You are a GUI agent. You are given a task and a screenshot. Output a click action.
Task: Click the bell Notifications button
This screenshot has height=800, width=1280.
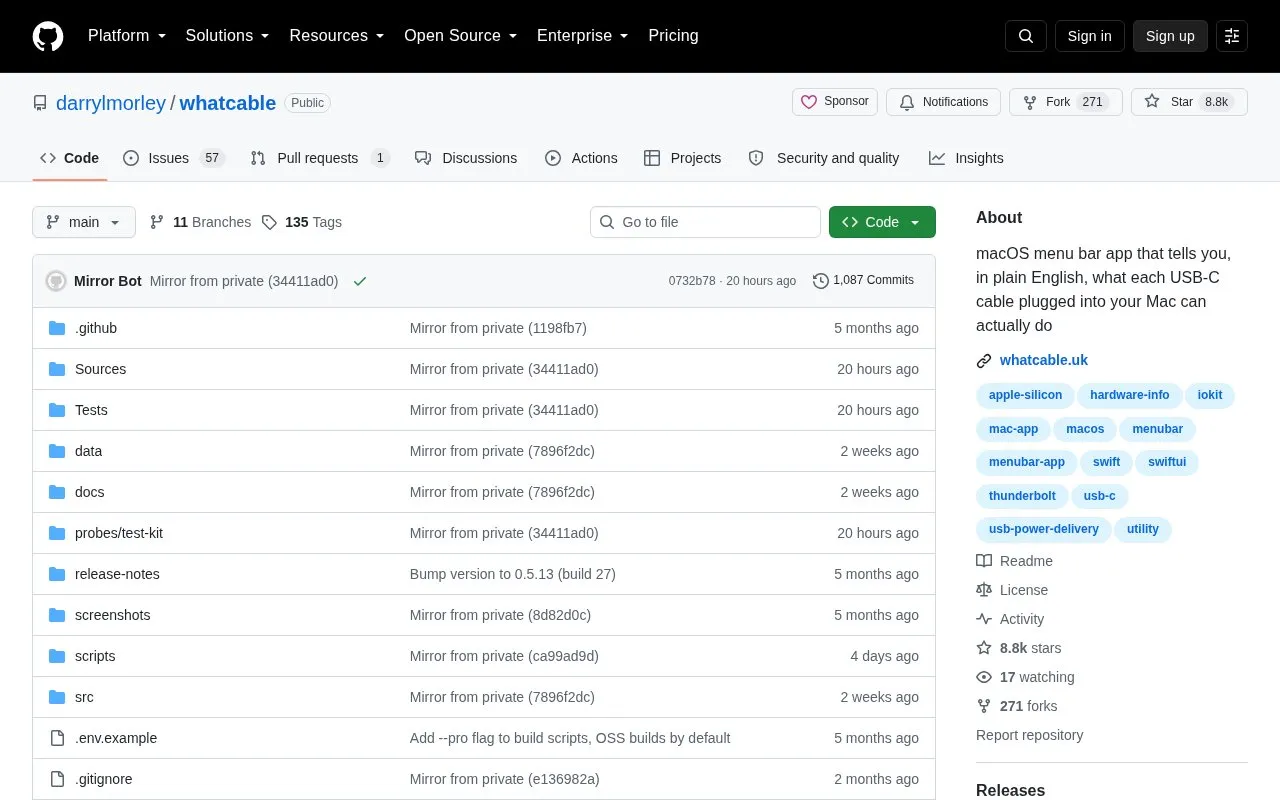tap(943, 102)
